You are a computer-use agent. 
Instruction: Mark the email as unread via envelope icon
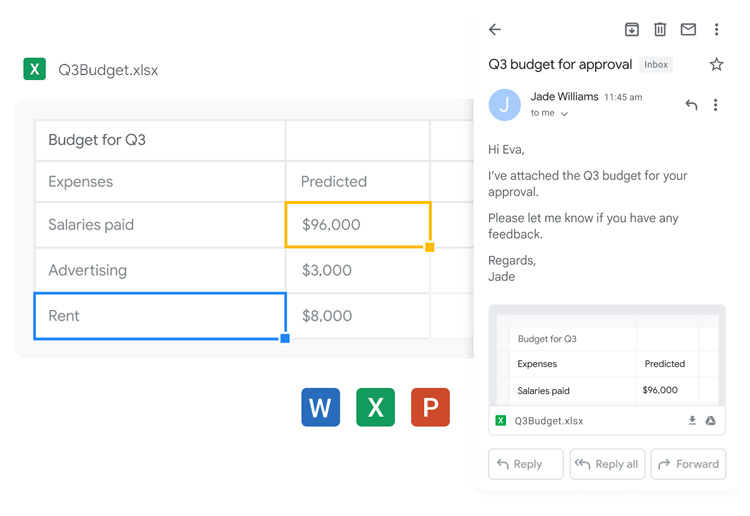[x=688, y=30]
